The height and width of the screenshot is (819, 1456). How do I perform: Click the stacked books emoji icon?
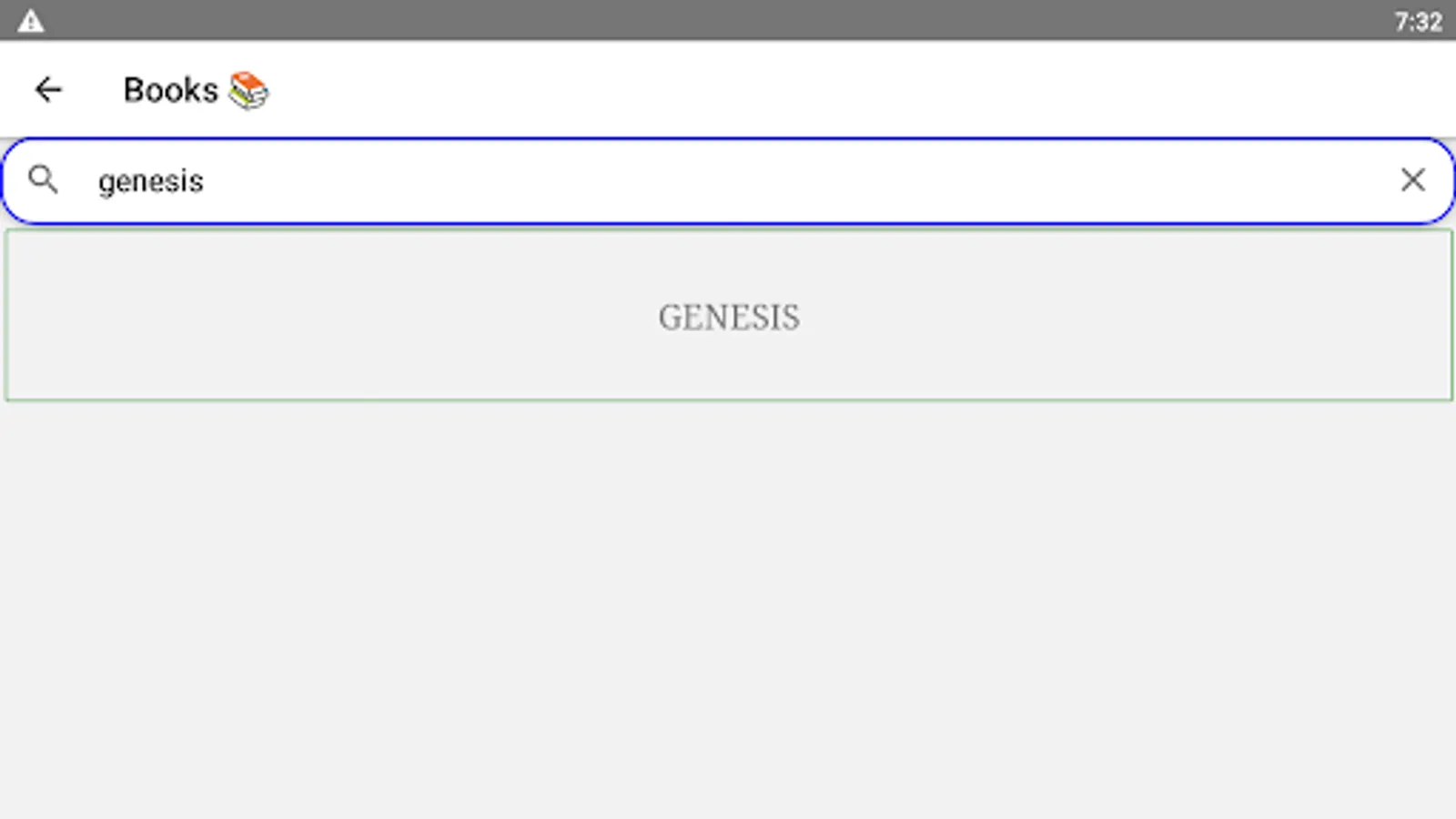tap(248, 90)
